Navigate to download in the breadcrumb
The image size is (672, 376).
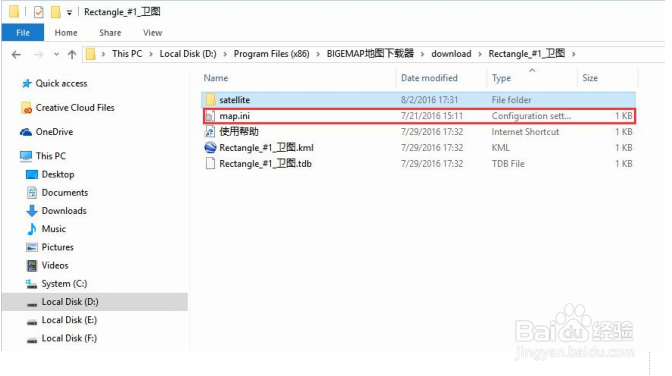coord(451,54)
